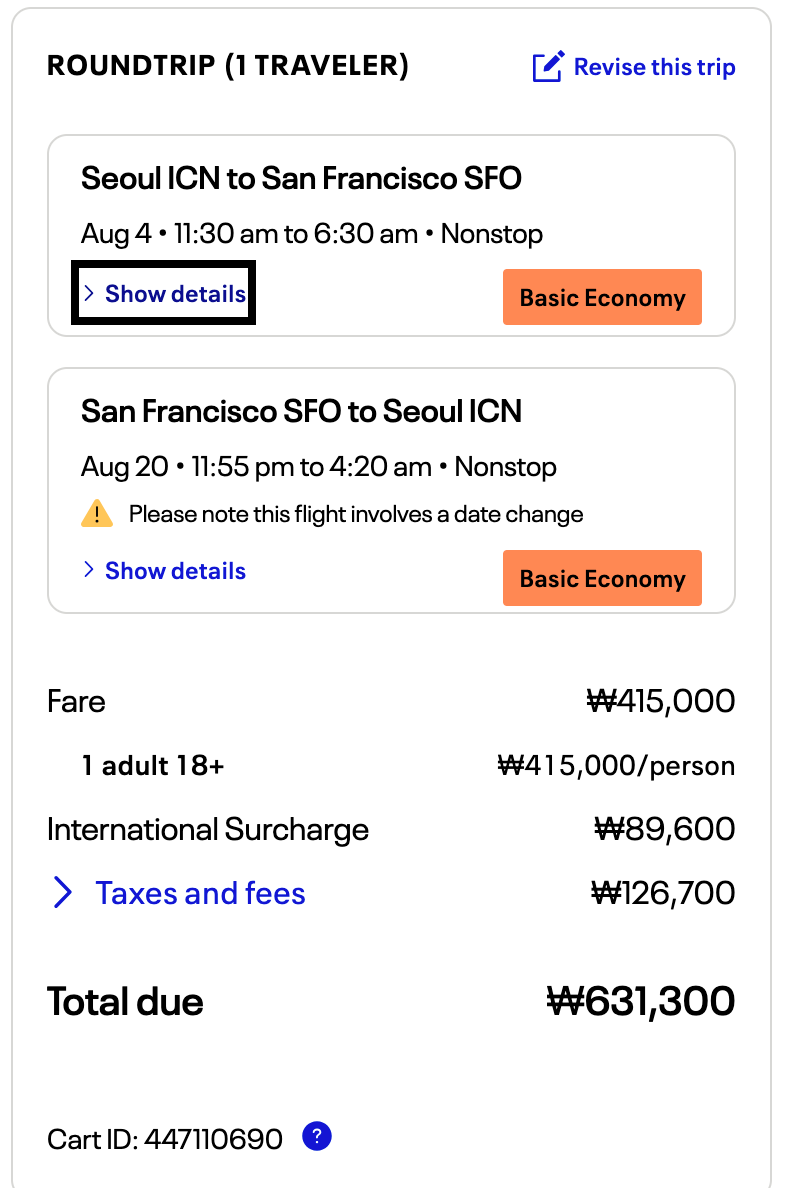Click the yellow date change warning icon
796x1188 pixels.
click(97, 514)
